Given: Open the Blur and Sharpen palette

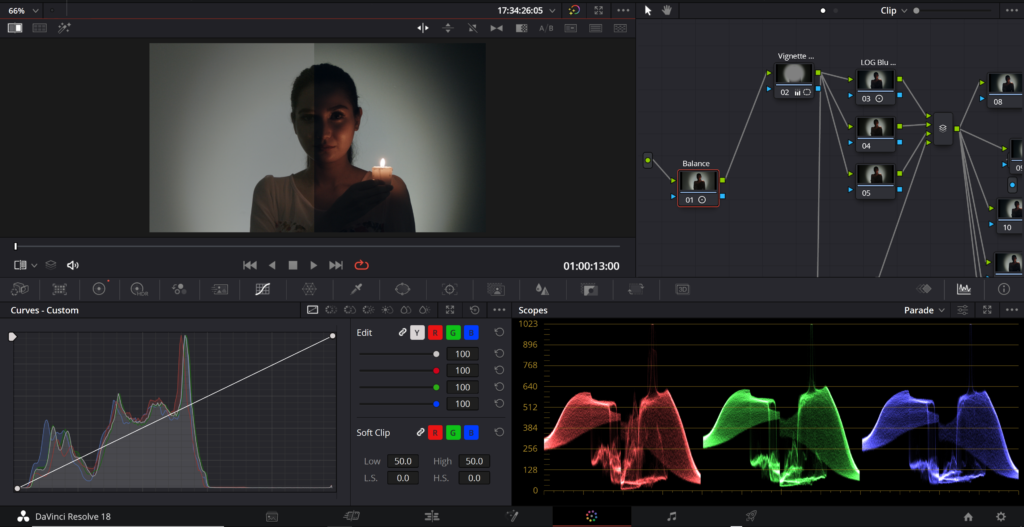Looking at the screenshot, I should 542,289.
